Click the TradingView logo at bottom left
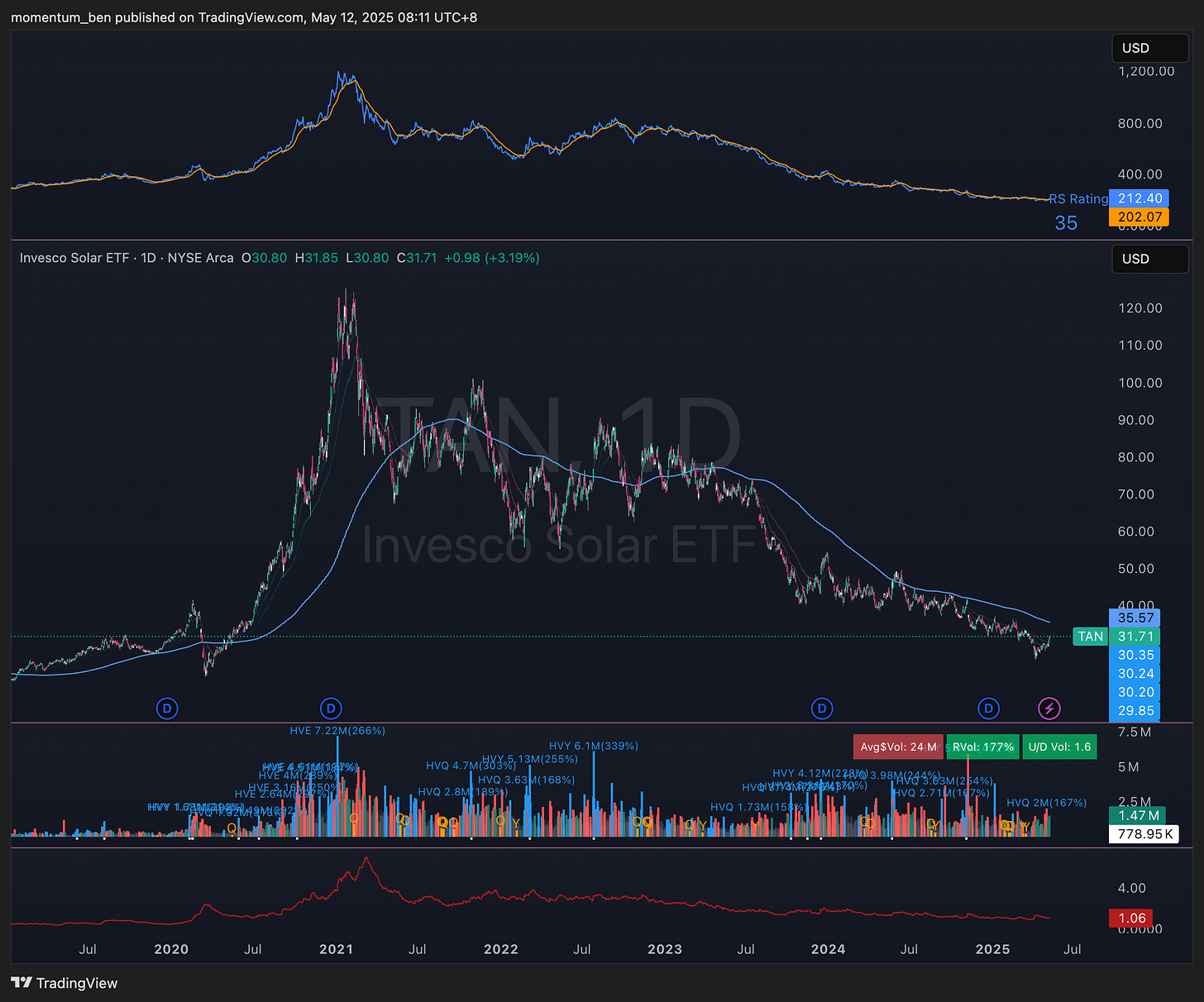 [64, 983]
